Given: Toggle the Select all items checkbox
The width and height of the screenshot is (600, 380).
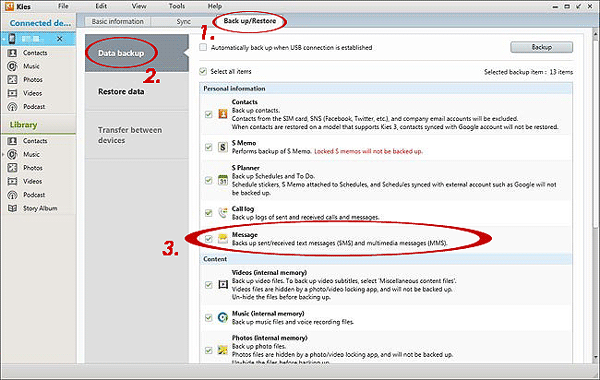Looking at the screenshot, I should click(203, 72).
